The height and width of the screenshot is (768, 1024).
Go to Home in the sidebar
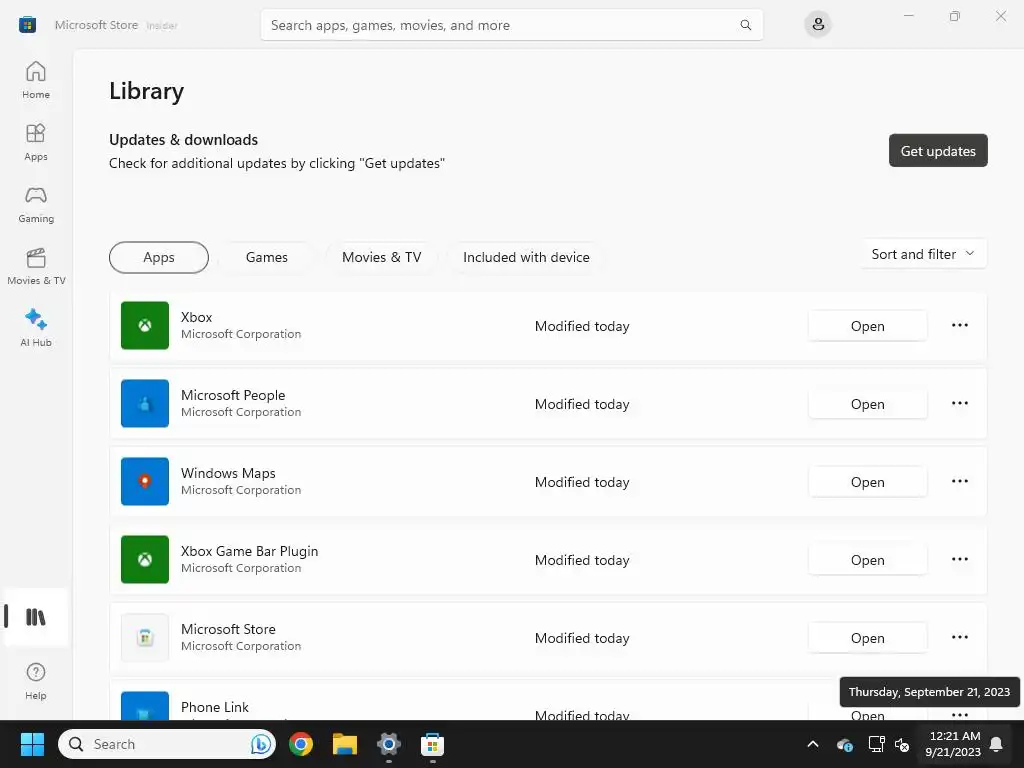(36, 80)
